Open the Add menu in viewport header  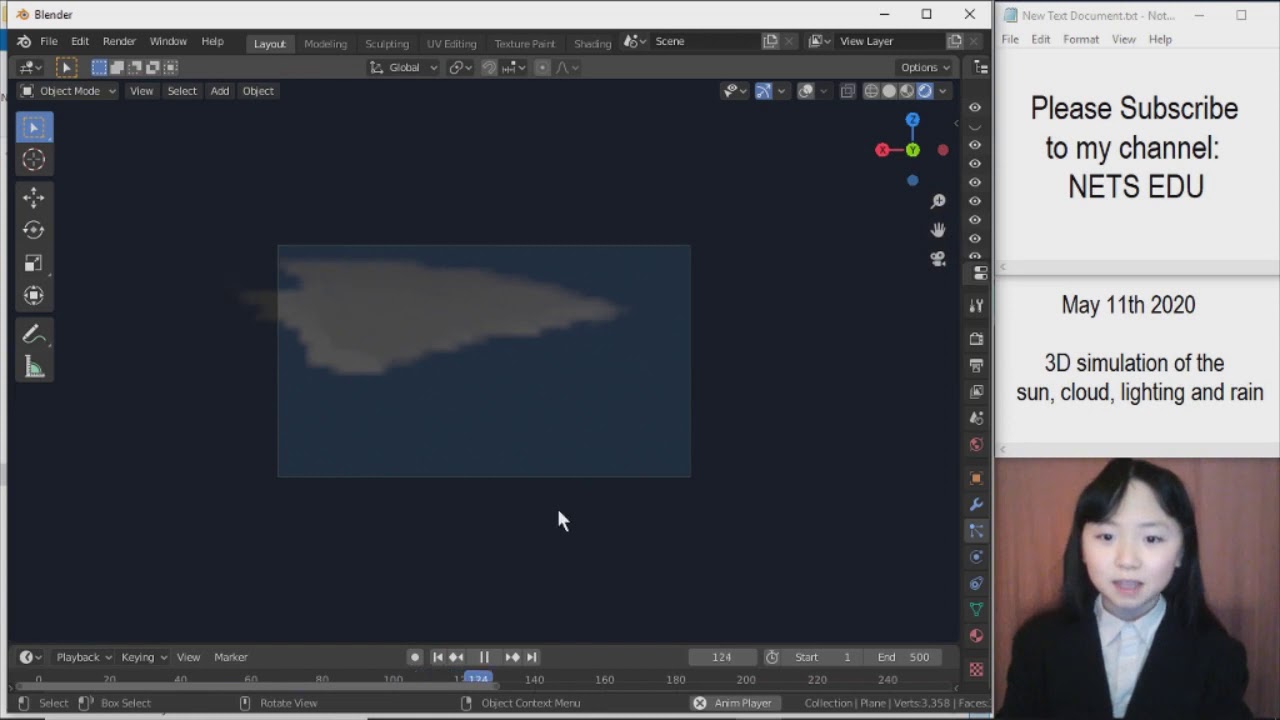(x=220, y=91)
